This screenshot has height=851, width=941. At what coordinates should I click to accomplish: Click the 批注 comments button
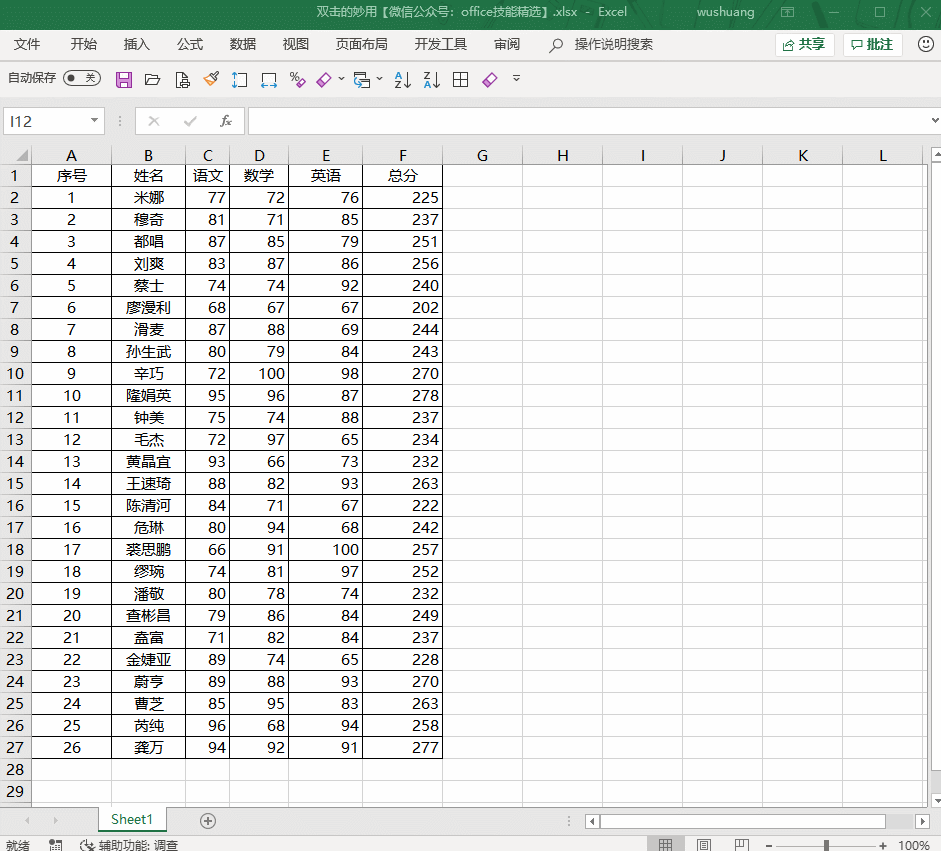click(872, 45)
